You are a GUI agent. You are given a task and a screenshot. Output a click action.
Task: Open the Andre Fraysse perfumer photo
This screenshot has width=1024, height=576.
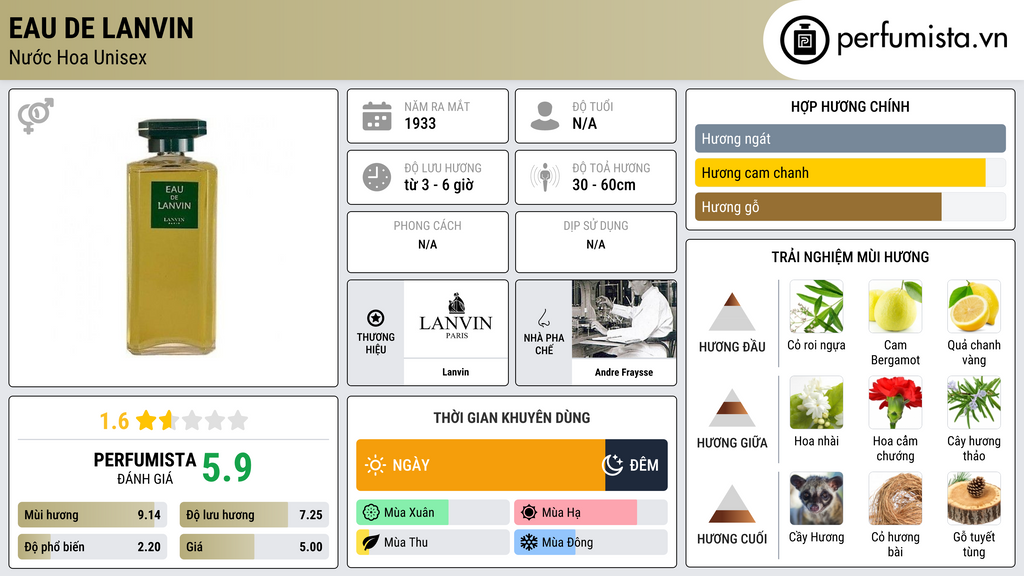click(624, 320)
